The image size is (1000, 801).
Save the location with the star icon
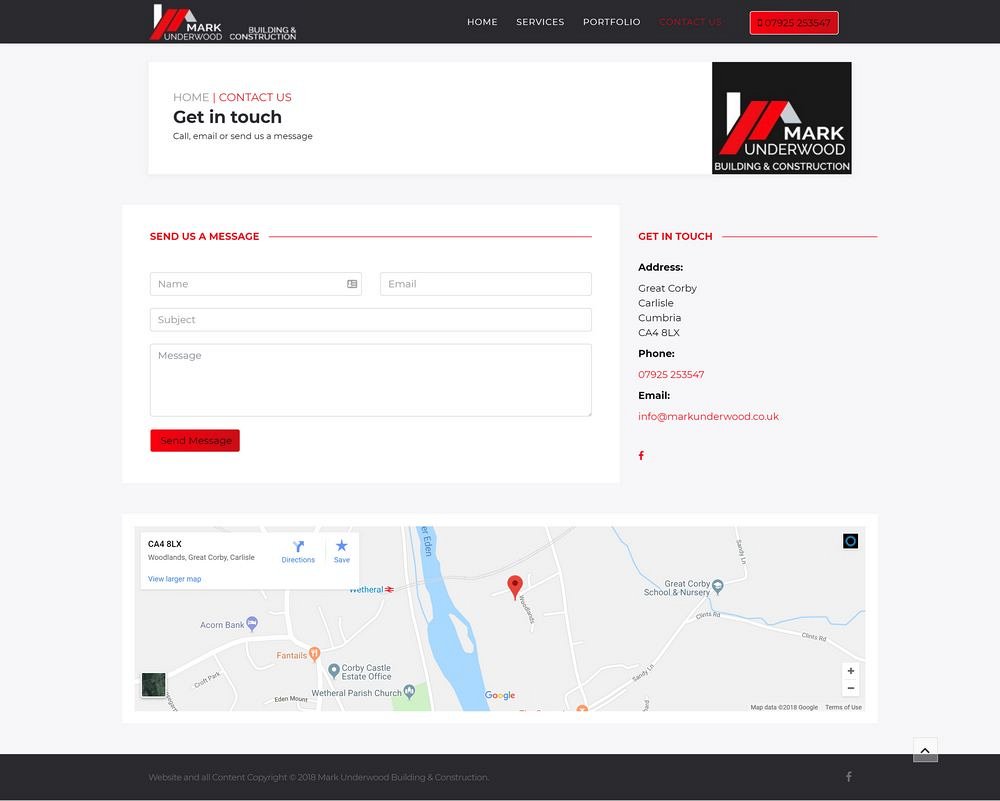[x=342, y=551]
